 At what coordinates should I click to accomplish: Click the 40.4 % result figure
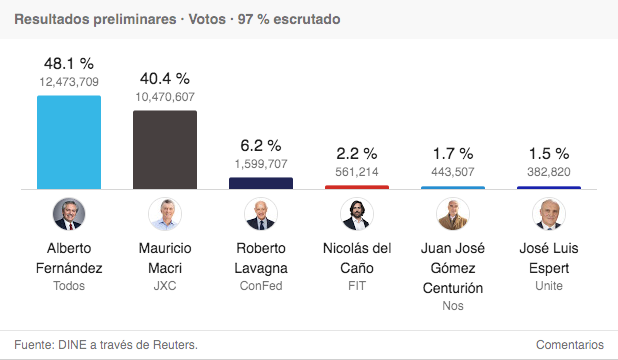coord(165,78)
